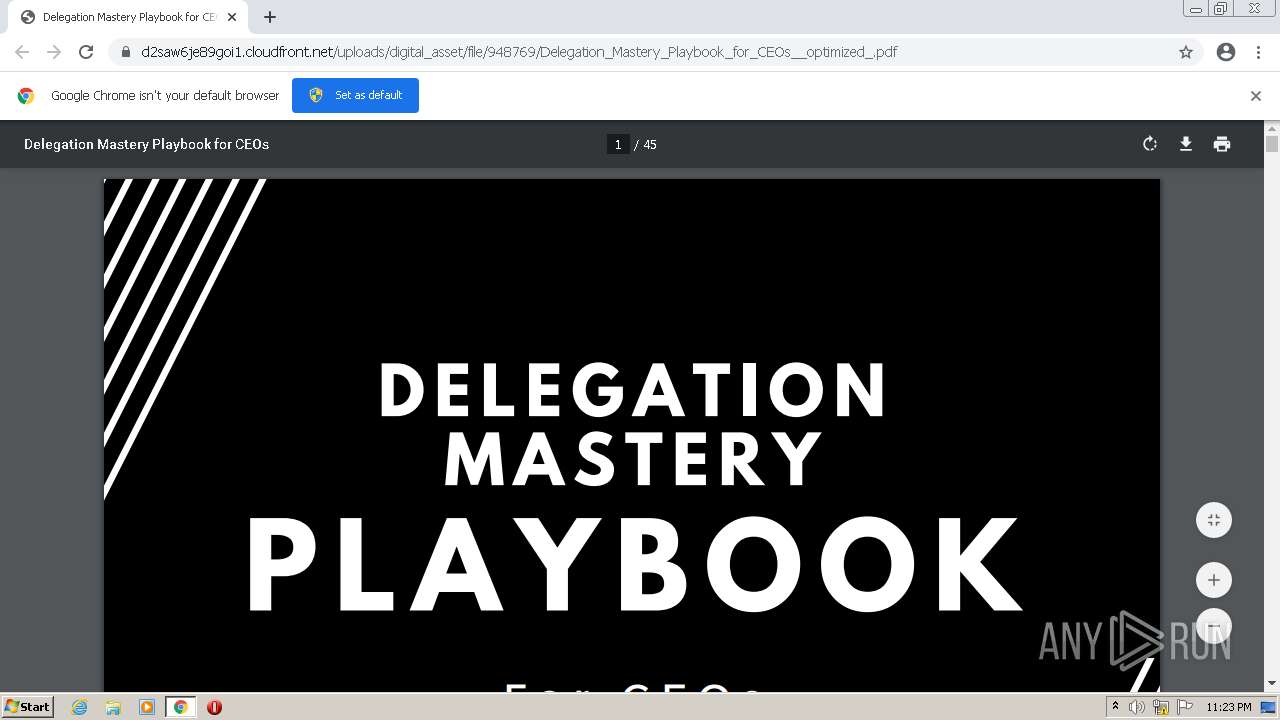1280x720 pixels.
Task: Bookmark this page with the star
Action: (1186, 52)
